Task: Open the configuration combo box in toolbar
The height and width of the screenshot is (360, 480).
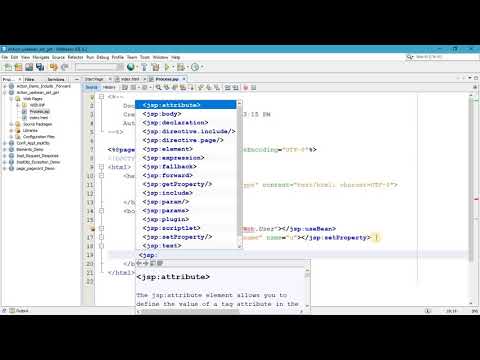Action: [99, 67]
